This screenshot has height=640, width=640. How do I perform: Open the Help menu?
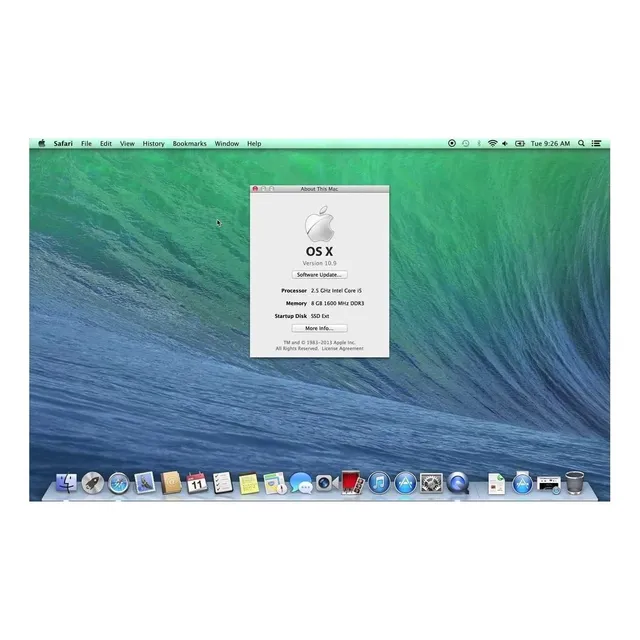pos(254,143)
